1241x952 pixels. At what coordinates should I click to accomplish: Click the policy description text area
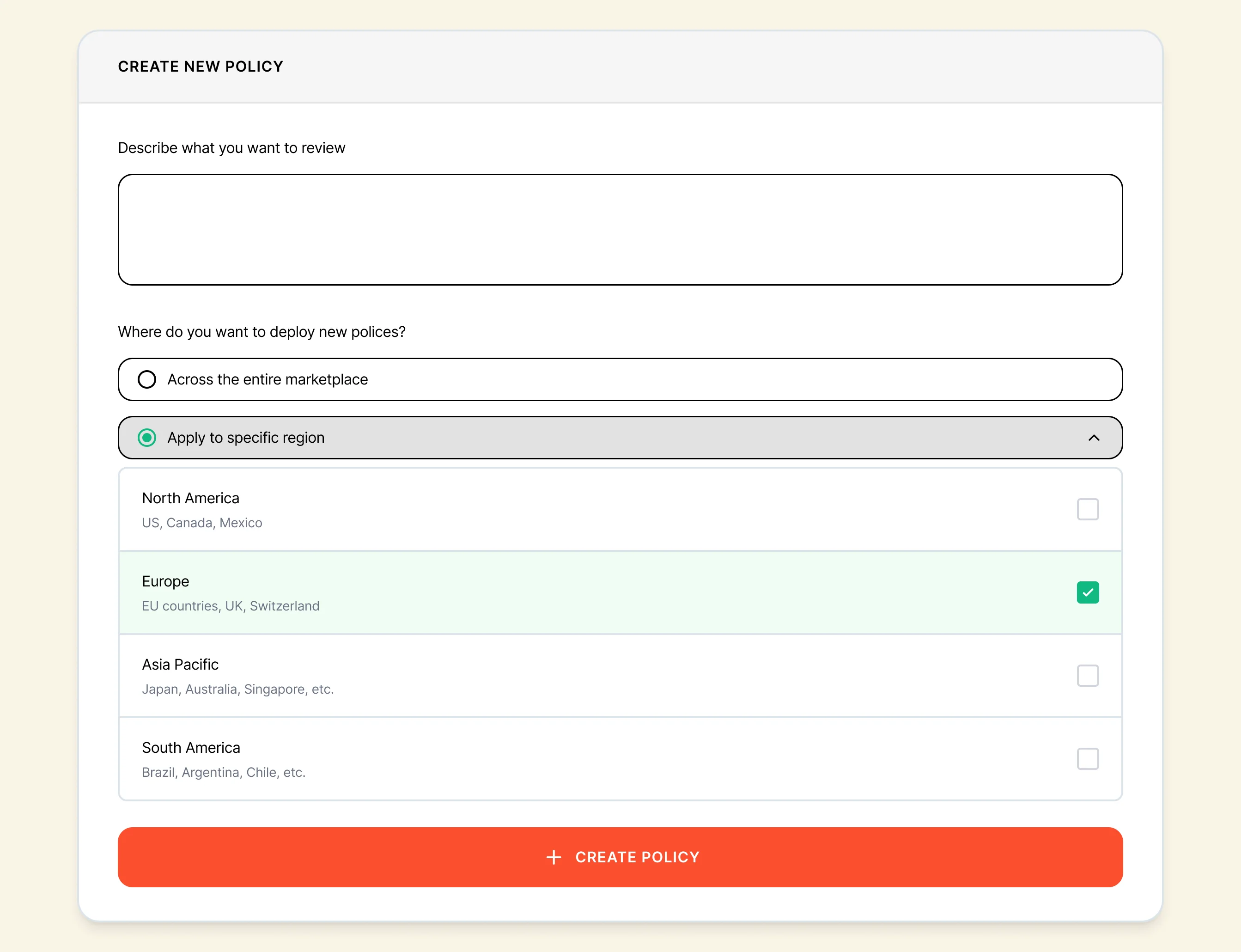coord(620,230)
